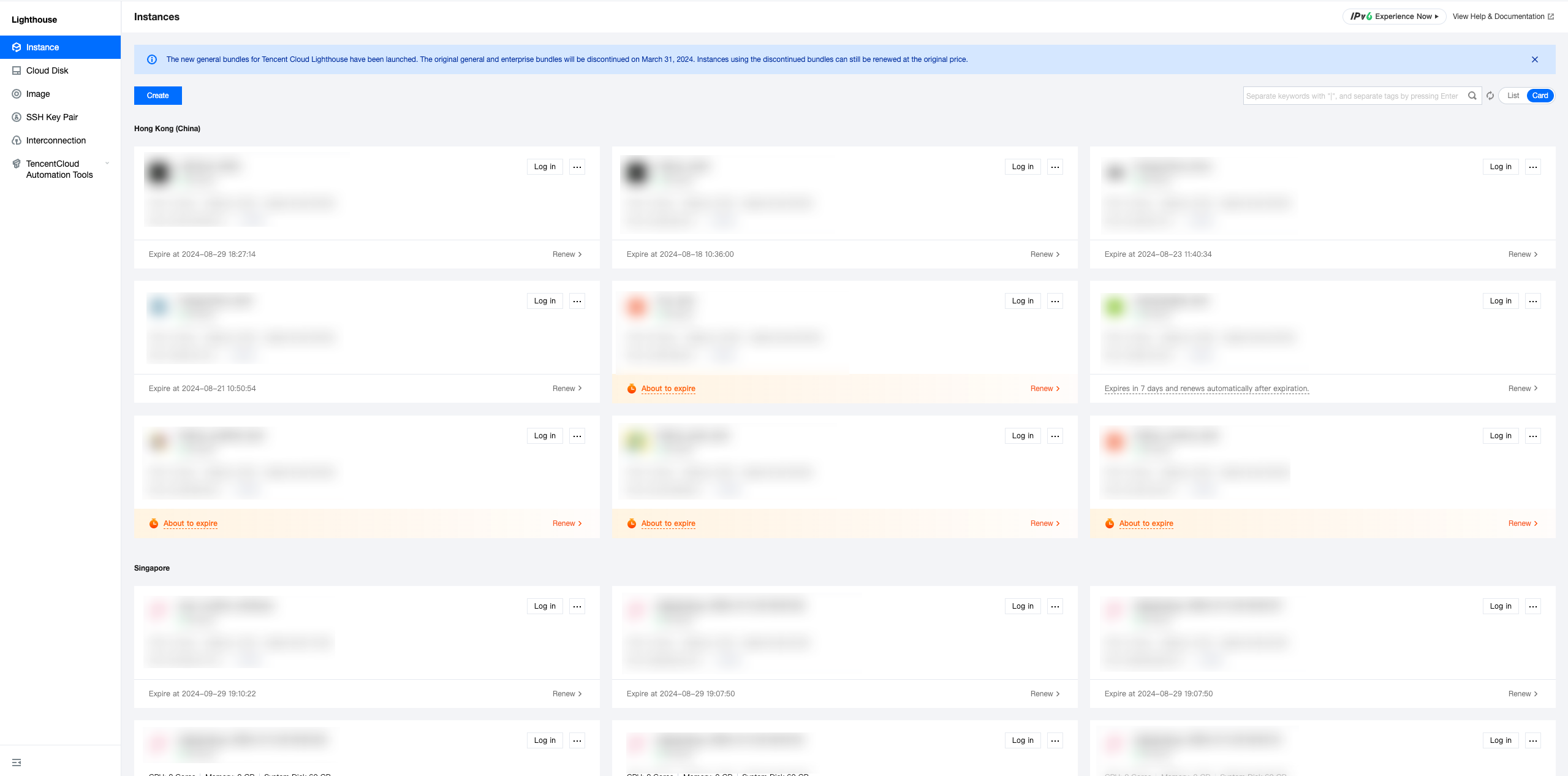Renew instance expiring 2024-08-29 18:27:14
The height and width of the screenshot is (776, 1568).
567,254
